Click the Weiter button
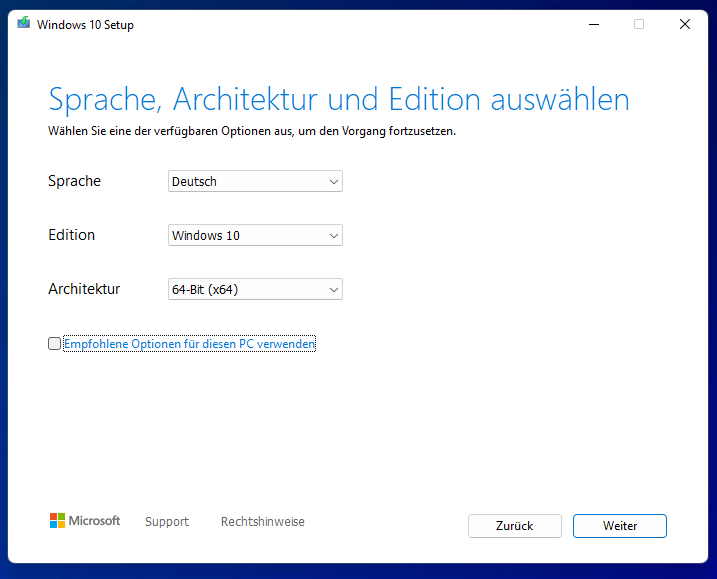717x579 pixels. click(620, 526)
